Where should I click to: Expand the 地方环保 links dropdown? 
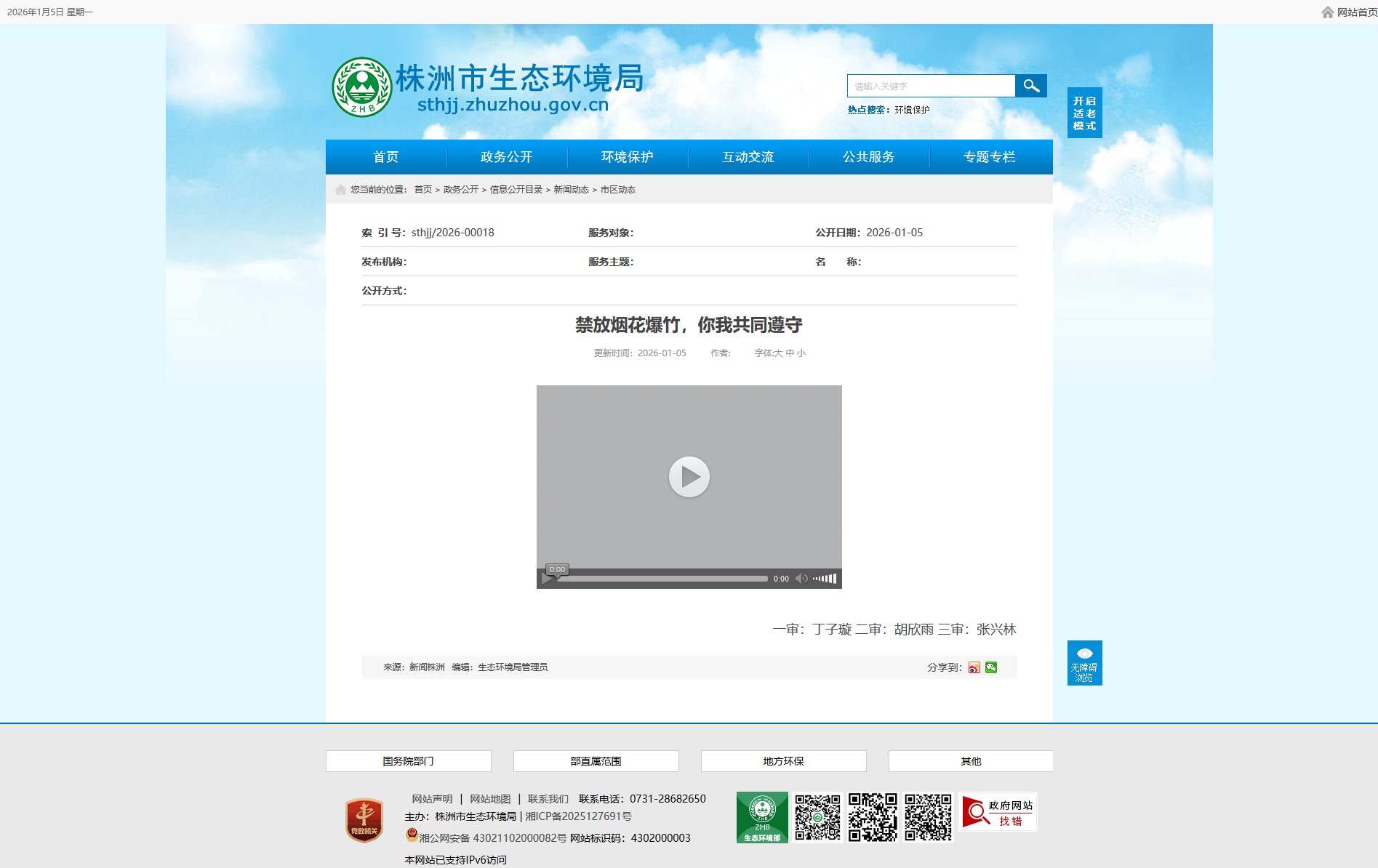point(783,761)
